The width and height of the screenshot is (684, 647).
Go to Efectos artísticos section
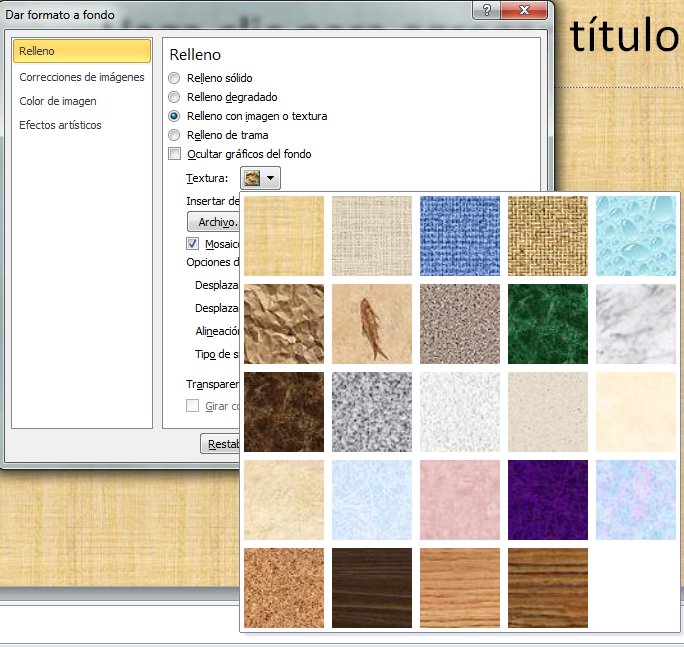pyautogui.click(x=60, y=125)
